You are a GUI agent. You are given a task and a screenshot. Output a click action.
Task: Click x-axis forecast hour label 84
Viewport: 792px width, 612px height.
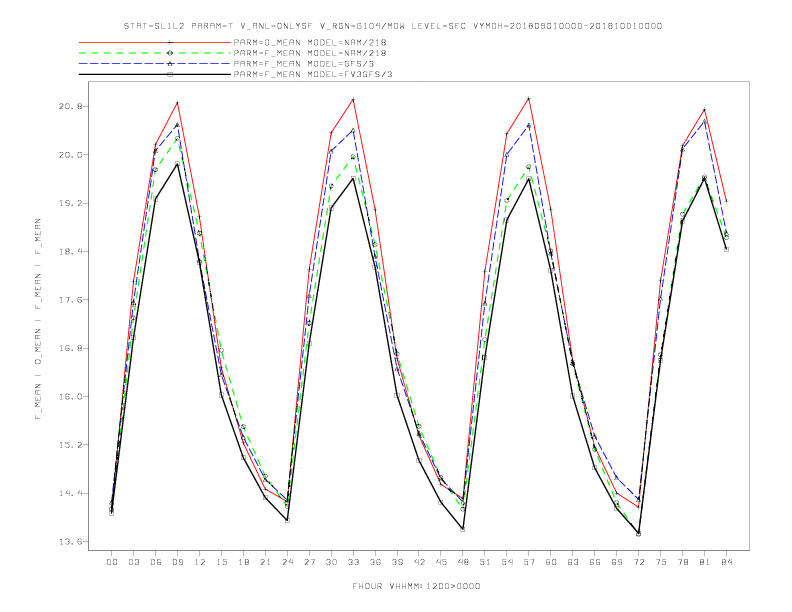pyautogui.click(x=727, y=562)
